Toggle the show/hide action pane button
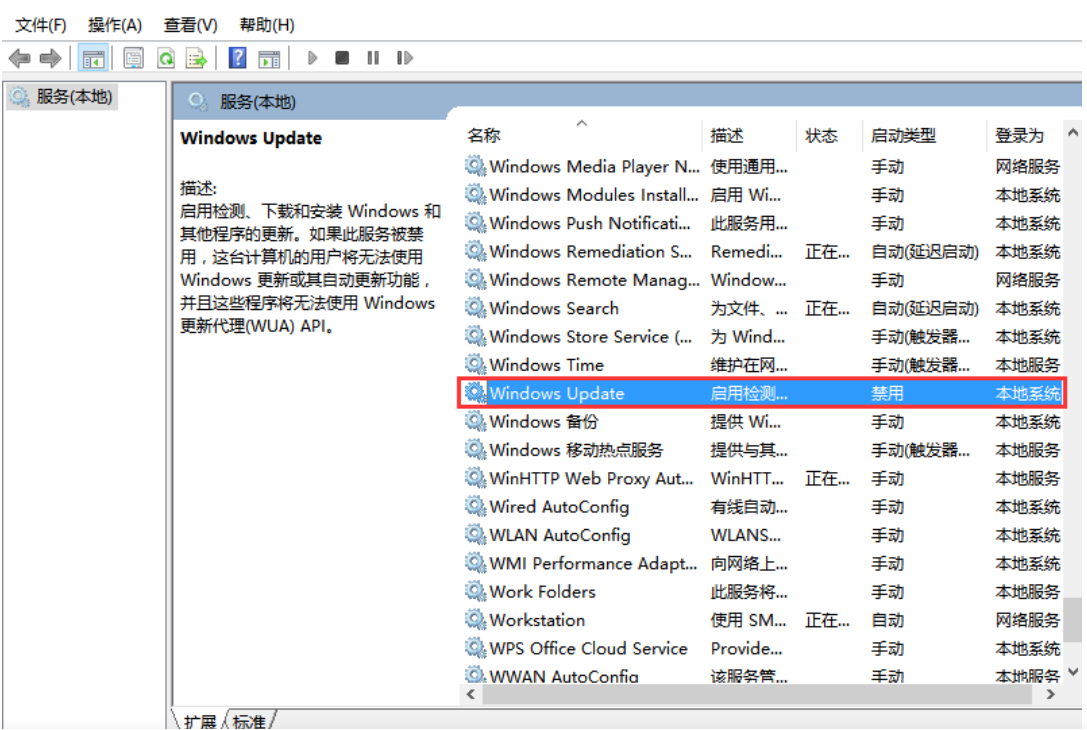This screenshot has height=730, width=1087. pyautogui.click(x=268, y=59)
